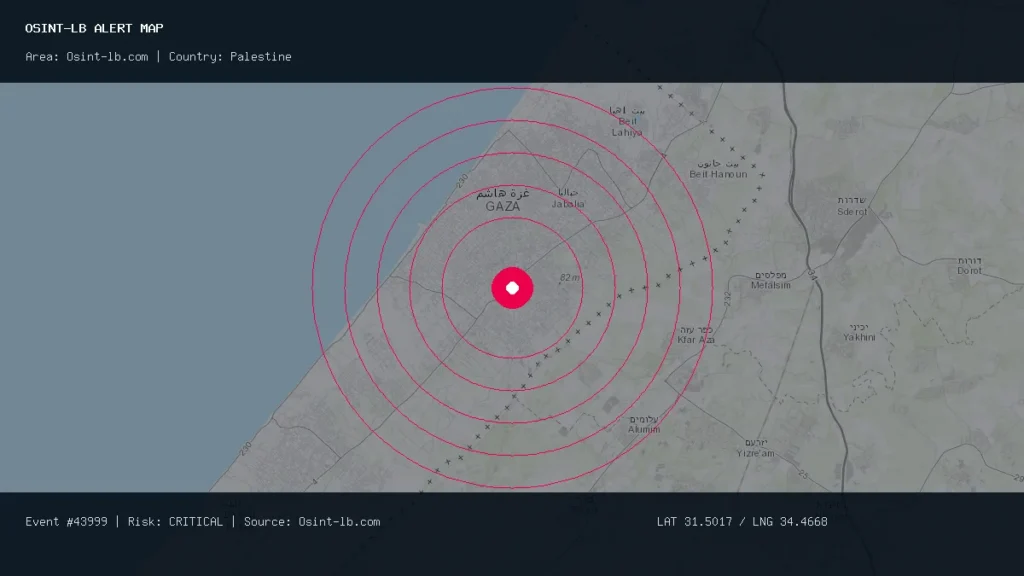Click the Dorot map label

click(x=969, y=266)
